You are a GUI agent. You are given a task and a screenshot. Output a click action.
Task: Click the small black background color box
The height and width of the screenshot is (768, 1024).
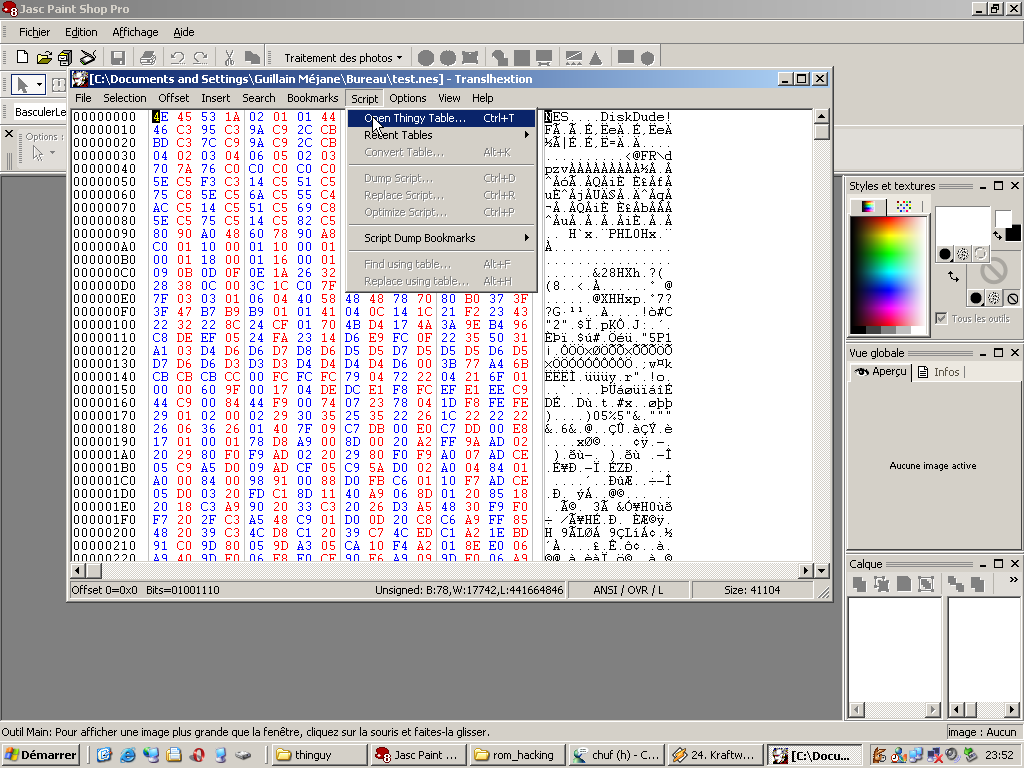[1013, 233]
